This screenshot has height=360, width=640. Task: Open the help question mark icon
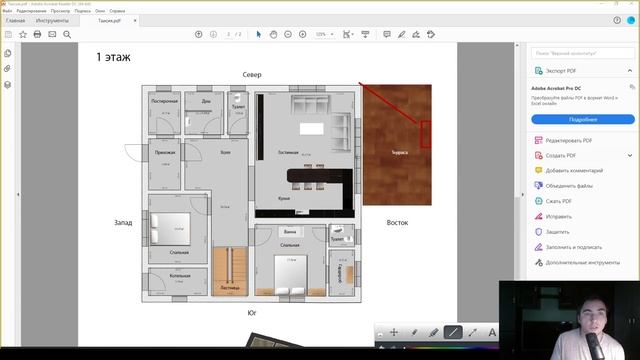coord(617,20)
